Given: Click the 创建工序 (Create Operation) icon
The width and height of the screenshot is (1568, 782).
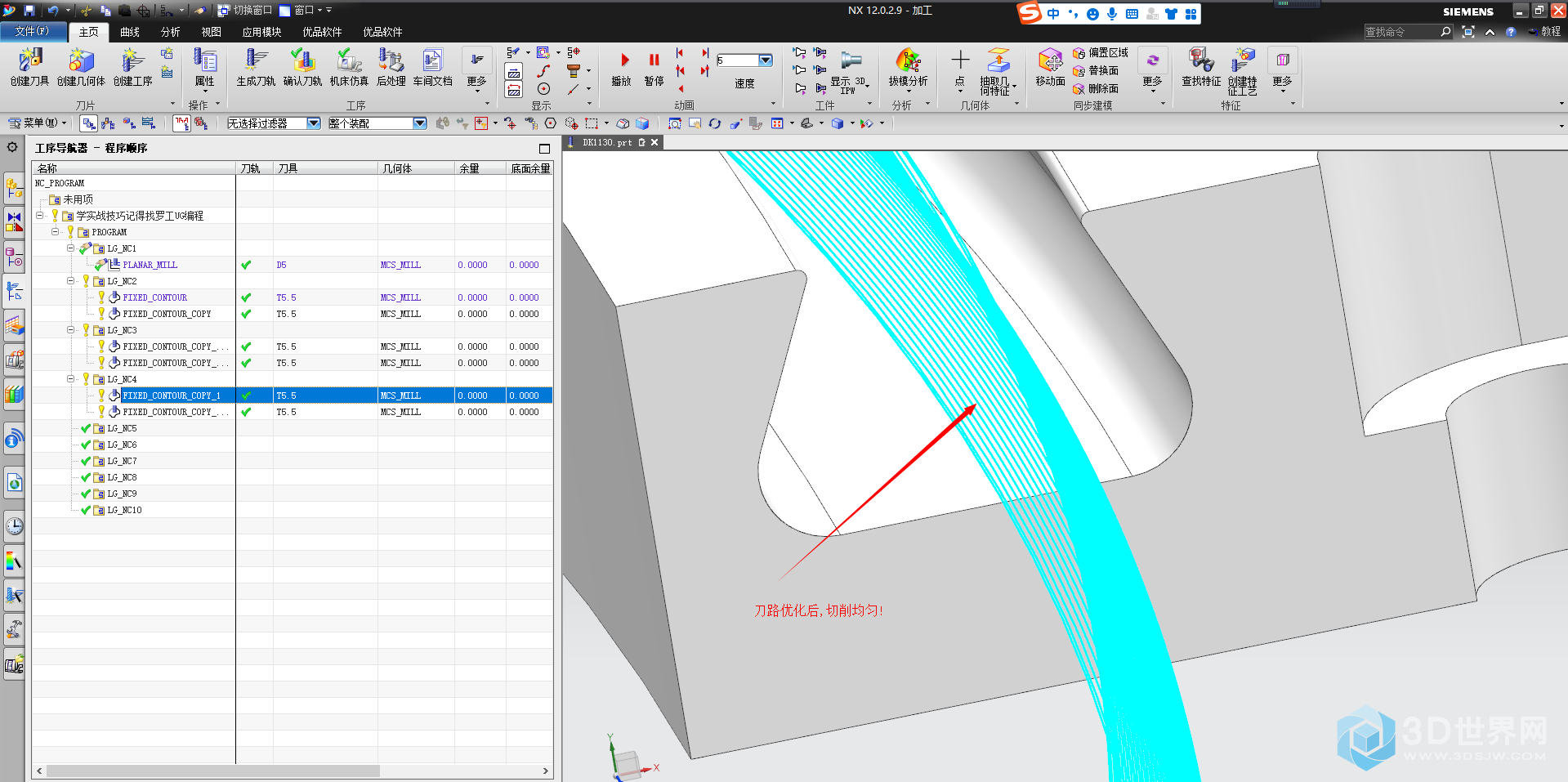Looking at the screenshot, I should 132,66.
